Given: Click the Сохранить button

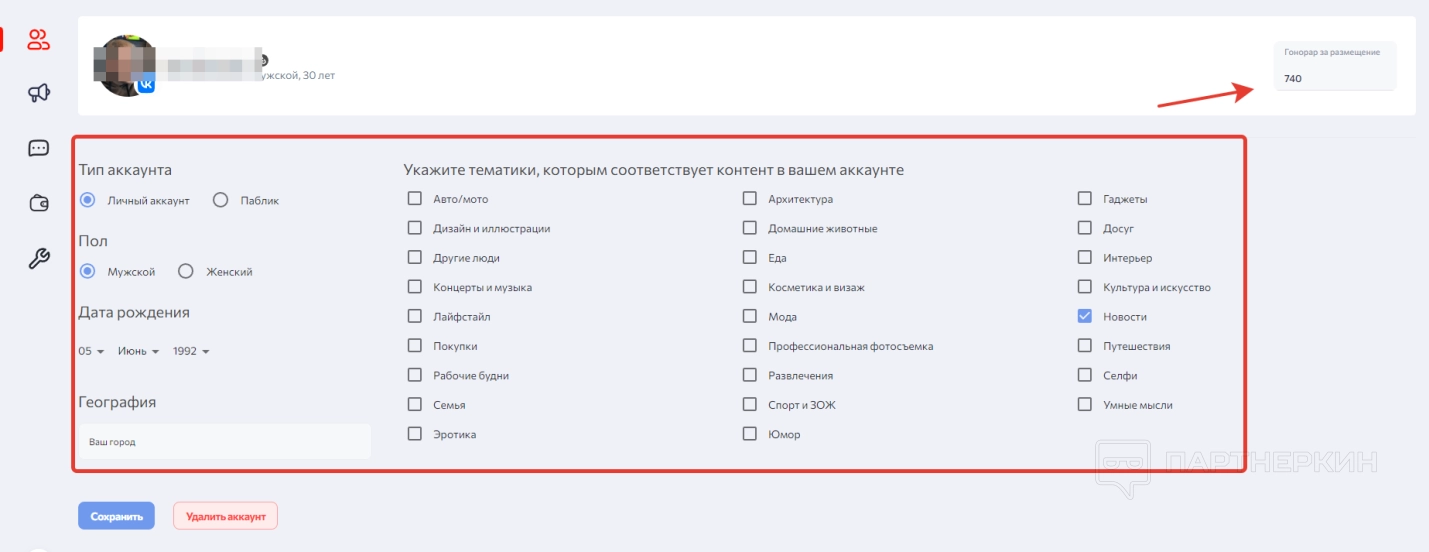Looking at the screenshot, I should click(x=116, y=516).
